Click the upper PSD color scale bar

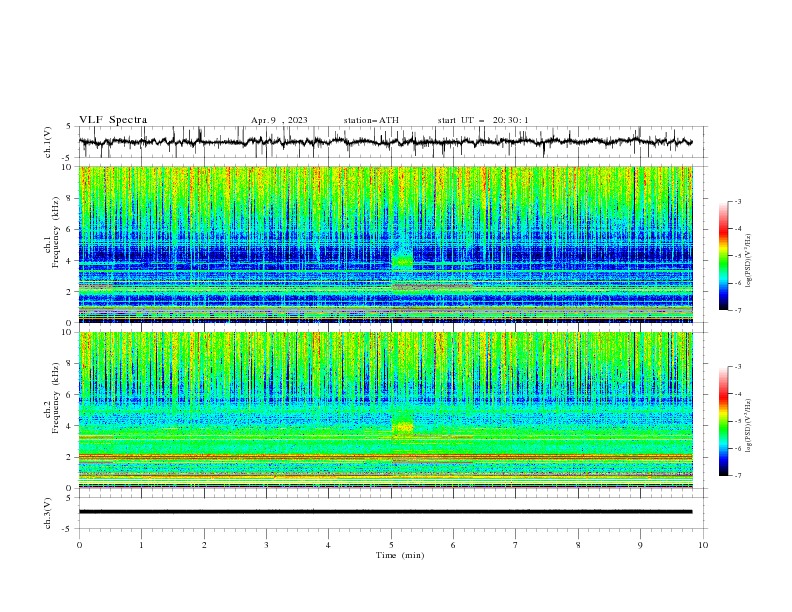723,256
